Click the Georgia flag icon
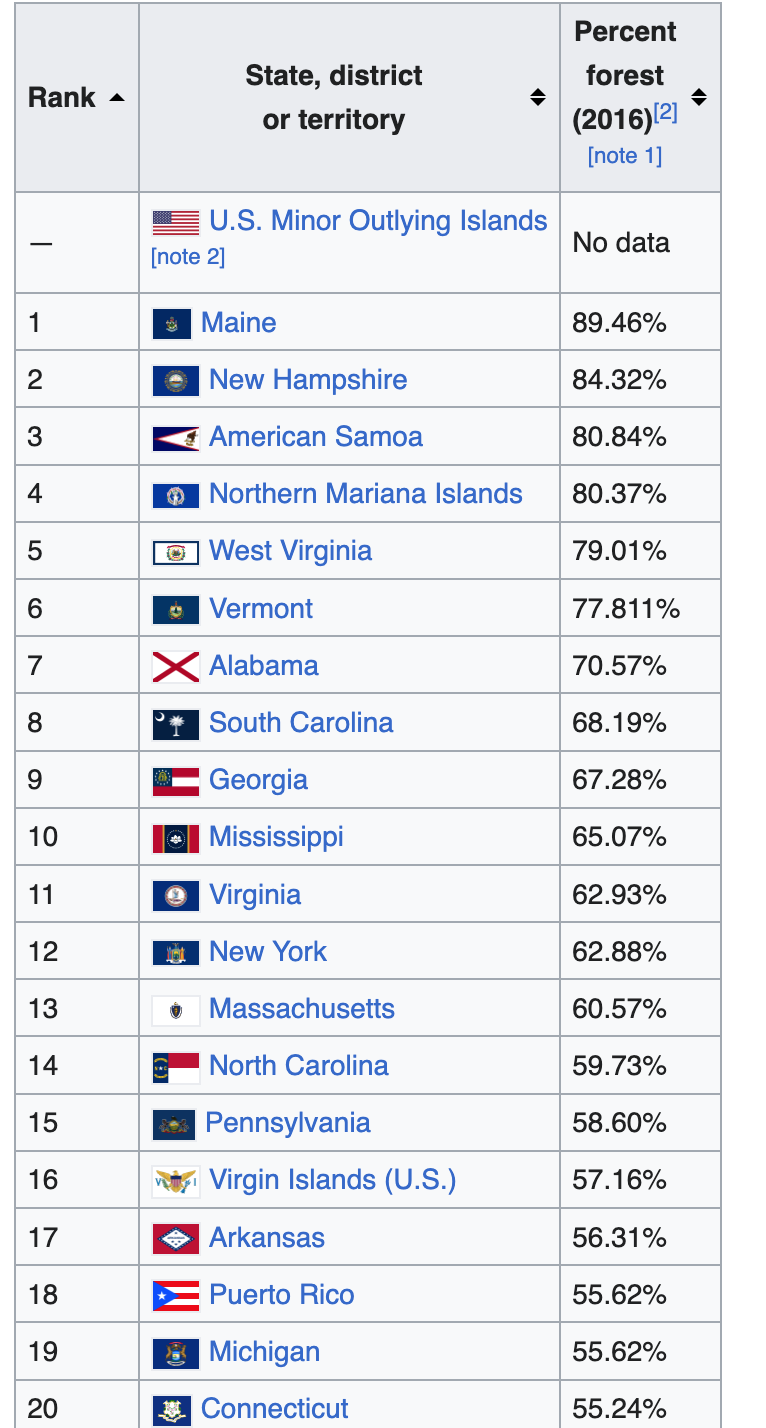766x1428 pixels. [x=175, y=780]
